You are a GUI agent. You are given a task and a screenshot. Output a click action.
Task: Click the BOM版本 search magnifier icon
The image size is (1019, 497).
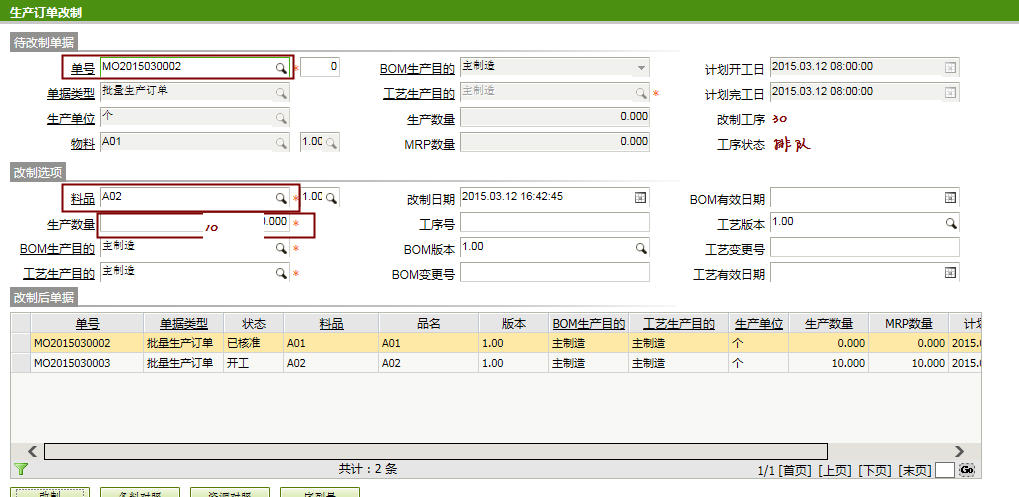[640, 247]
